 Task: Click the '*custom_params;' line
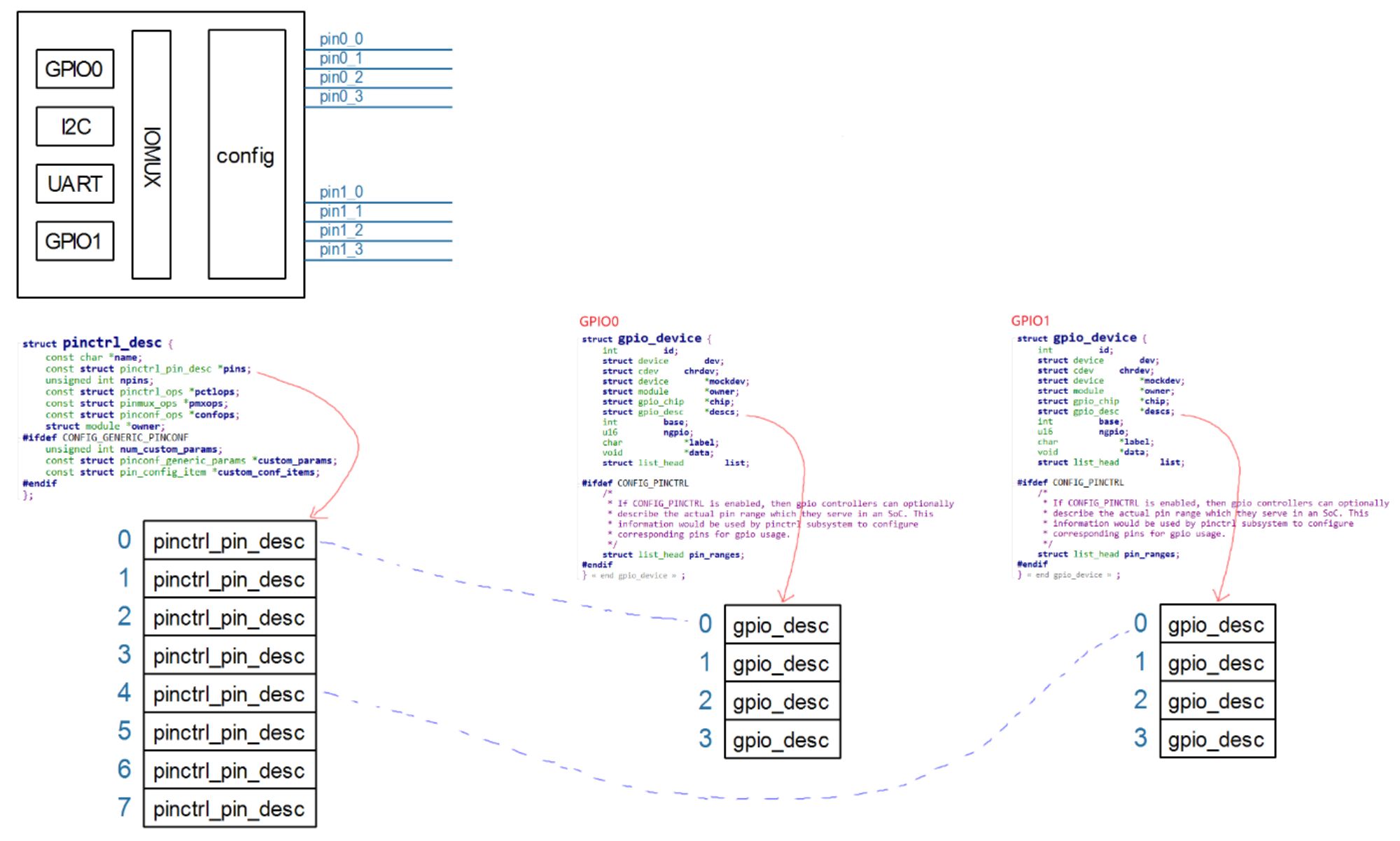tap(191, 461)
